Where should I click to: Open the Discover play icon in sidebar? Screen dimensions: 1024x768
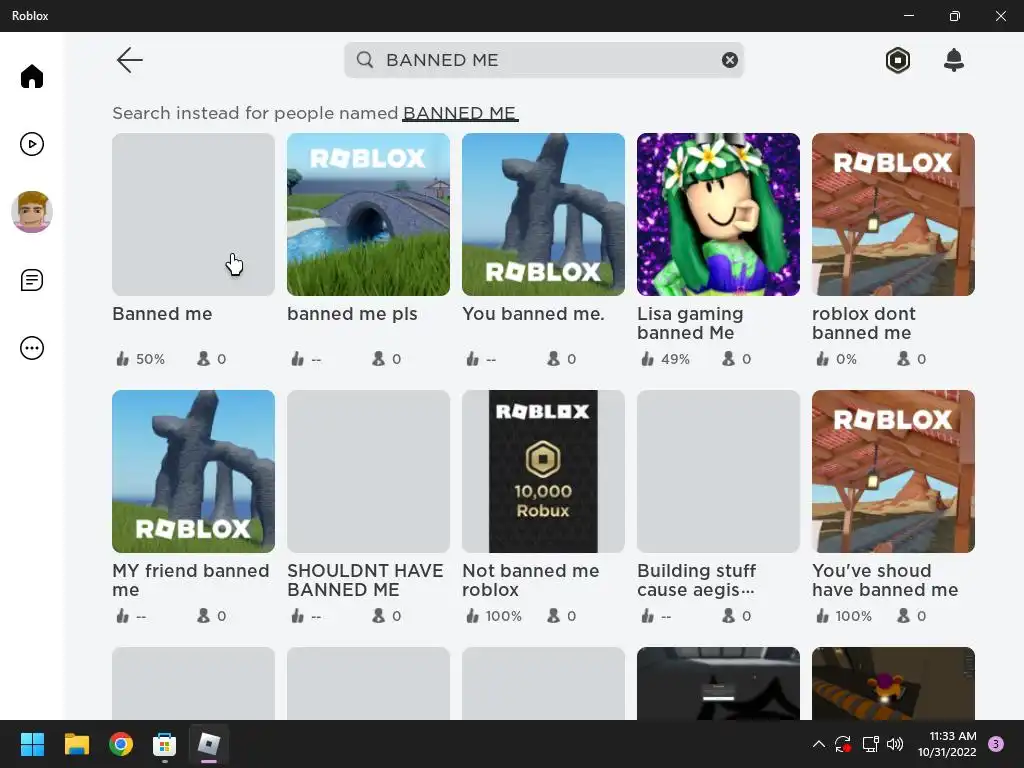(31, 144)
